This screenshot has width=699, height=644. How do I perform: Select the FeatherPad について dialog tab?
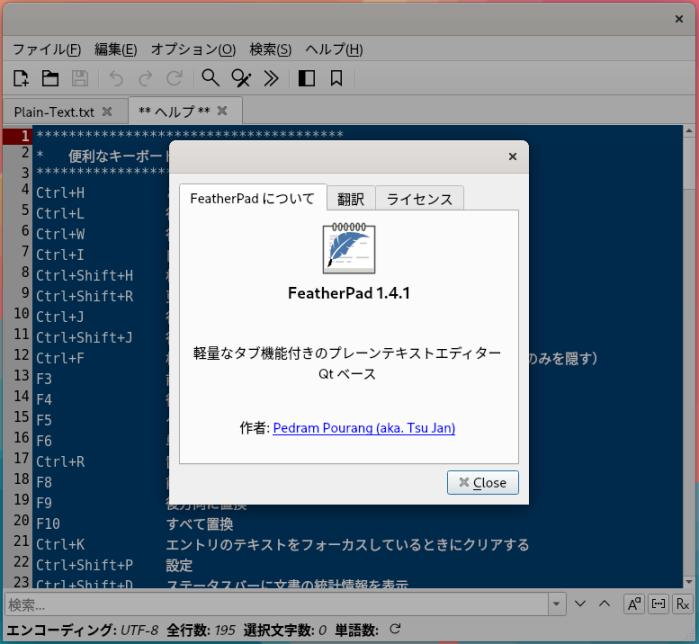pyautogui.click(x=252, y=198)
